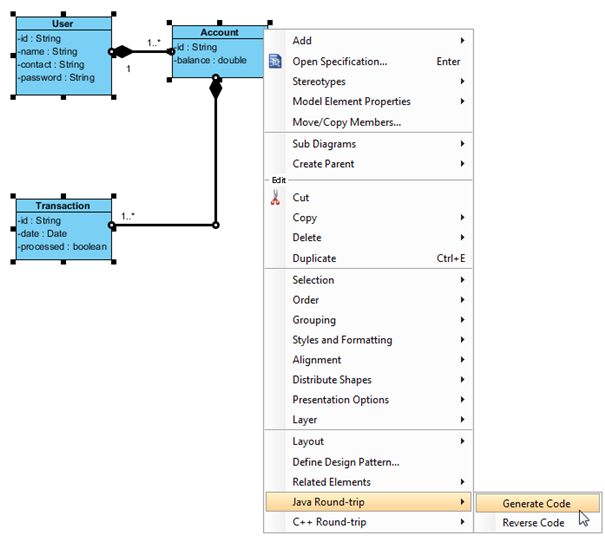The width and height of the screenshot is (605, 540).
Task: Select the Transaction class title
Action: [63, 206]
